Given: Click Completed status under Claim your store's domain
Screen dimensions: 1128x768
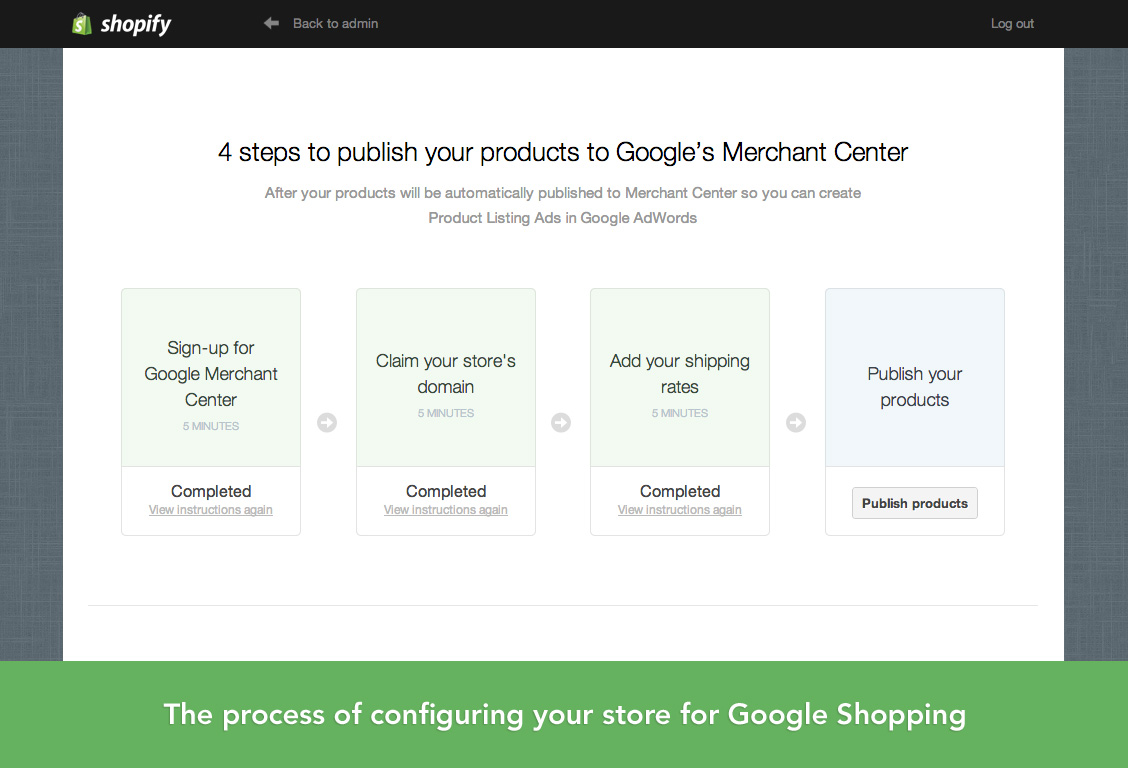Looking at the screenshot, I should click(x=446, y=491).
